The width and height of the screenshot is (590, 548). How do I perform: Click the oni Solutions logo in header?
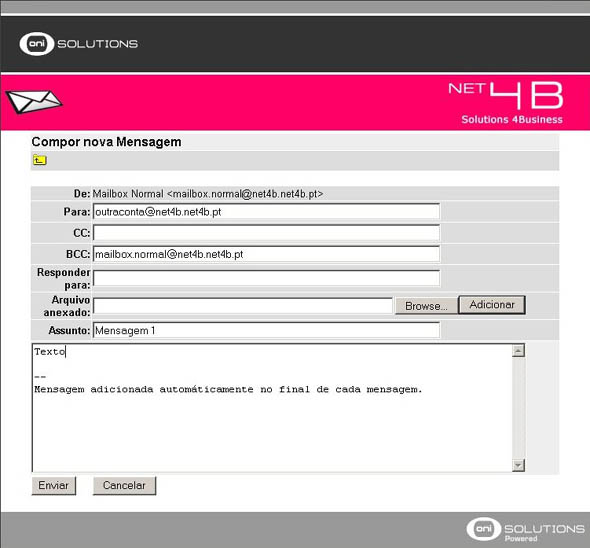pos(78,44)
